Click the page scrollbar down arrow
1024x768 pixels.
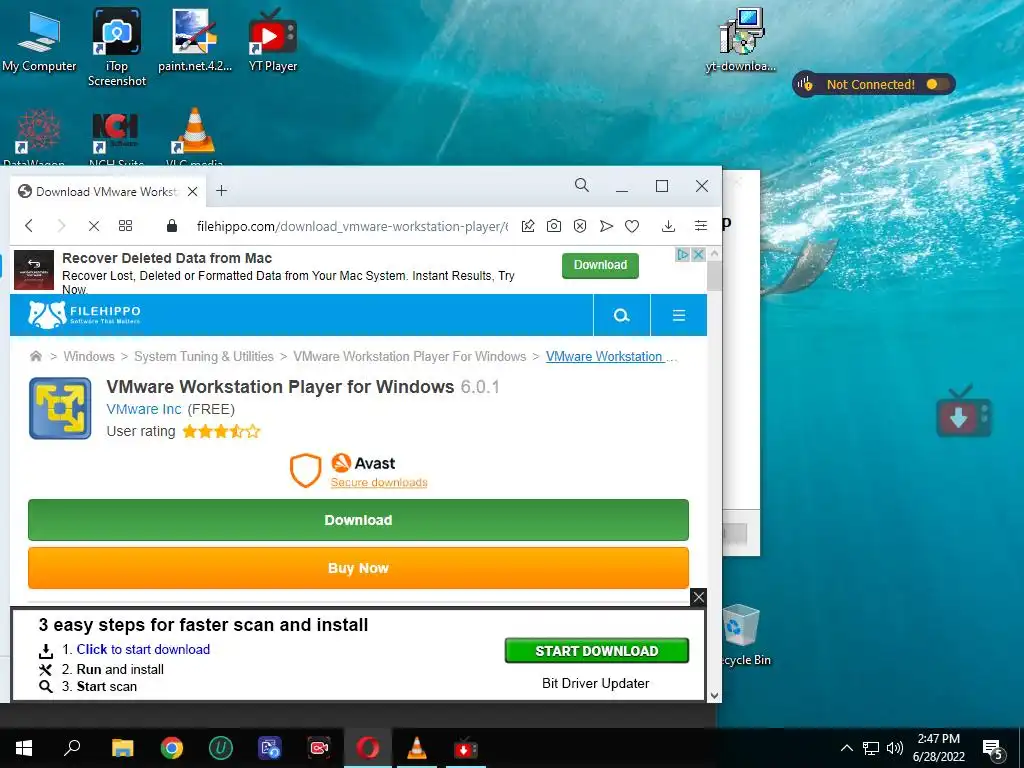pyautogui.click(x=714, y=696)
